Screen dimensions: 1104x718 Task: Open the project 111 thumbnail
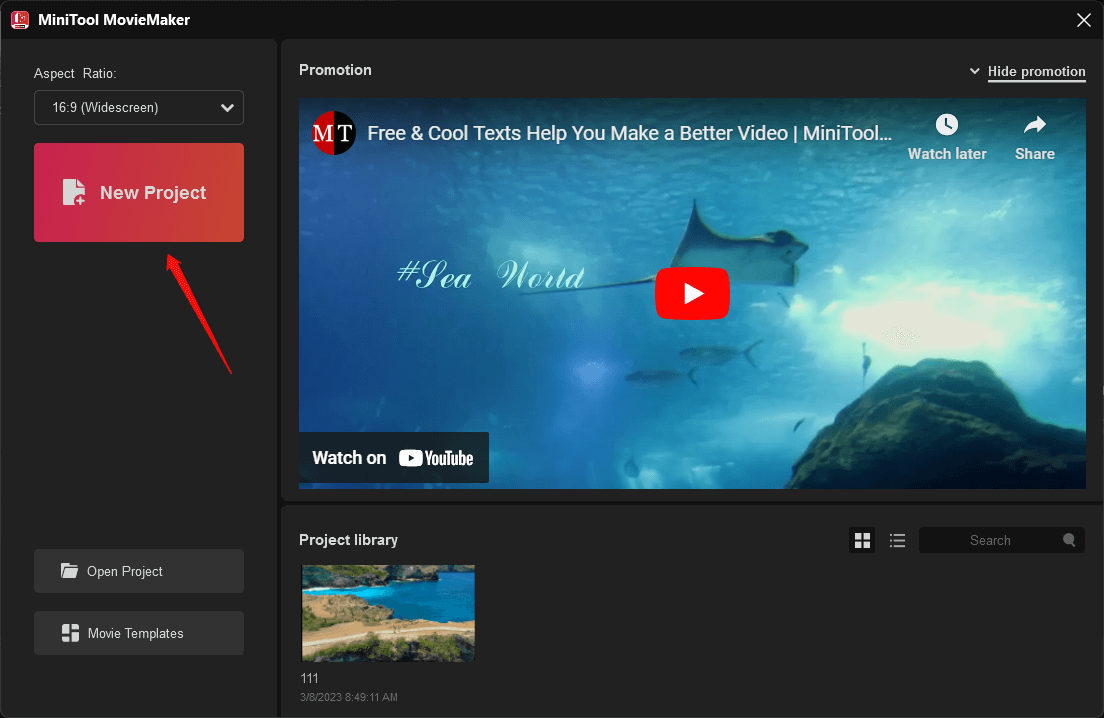(388, 613)
